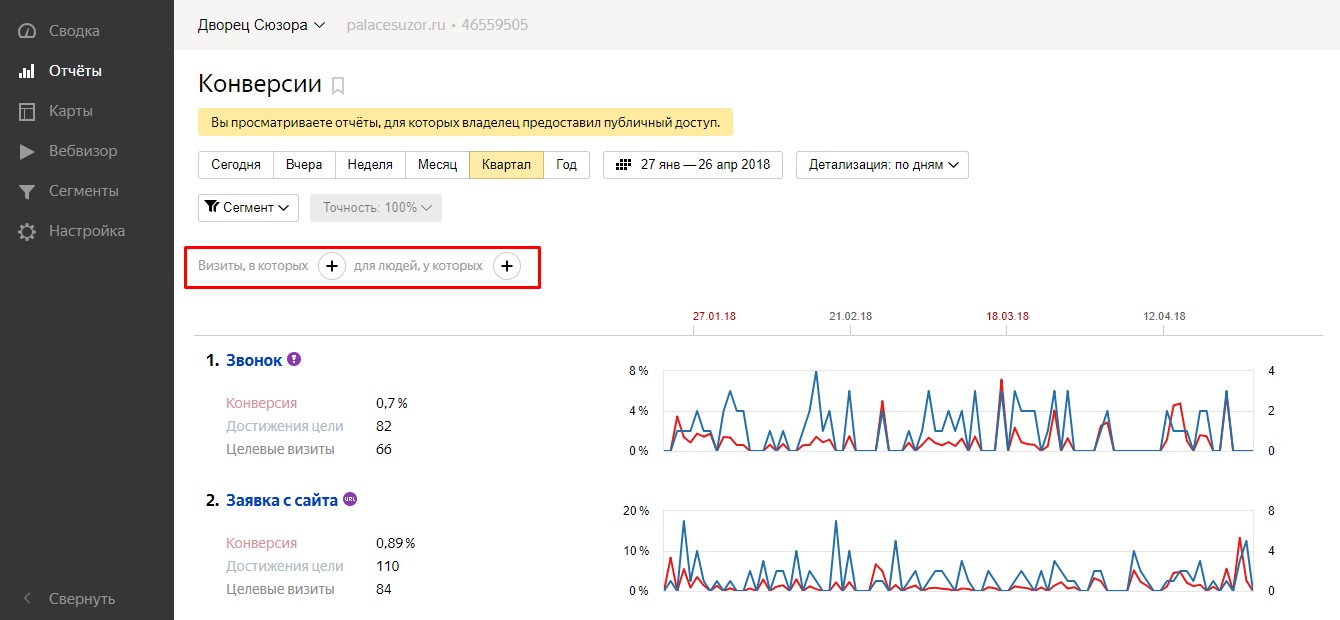Open the Заявка с сайта goal link

(282, 500)
